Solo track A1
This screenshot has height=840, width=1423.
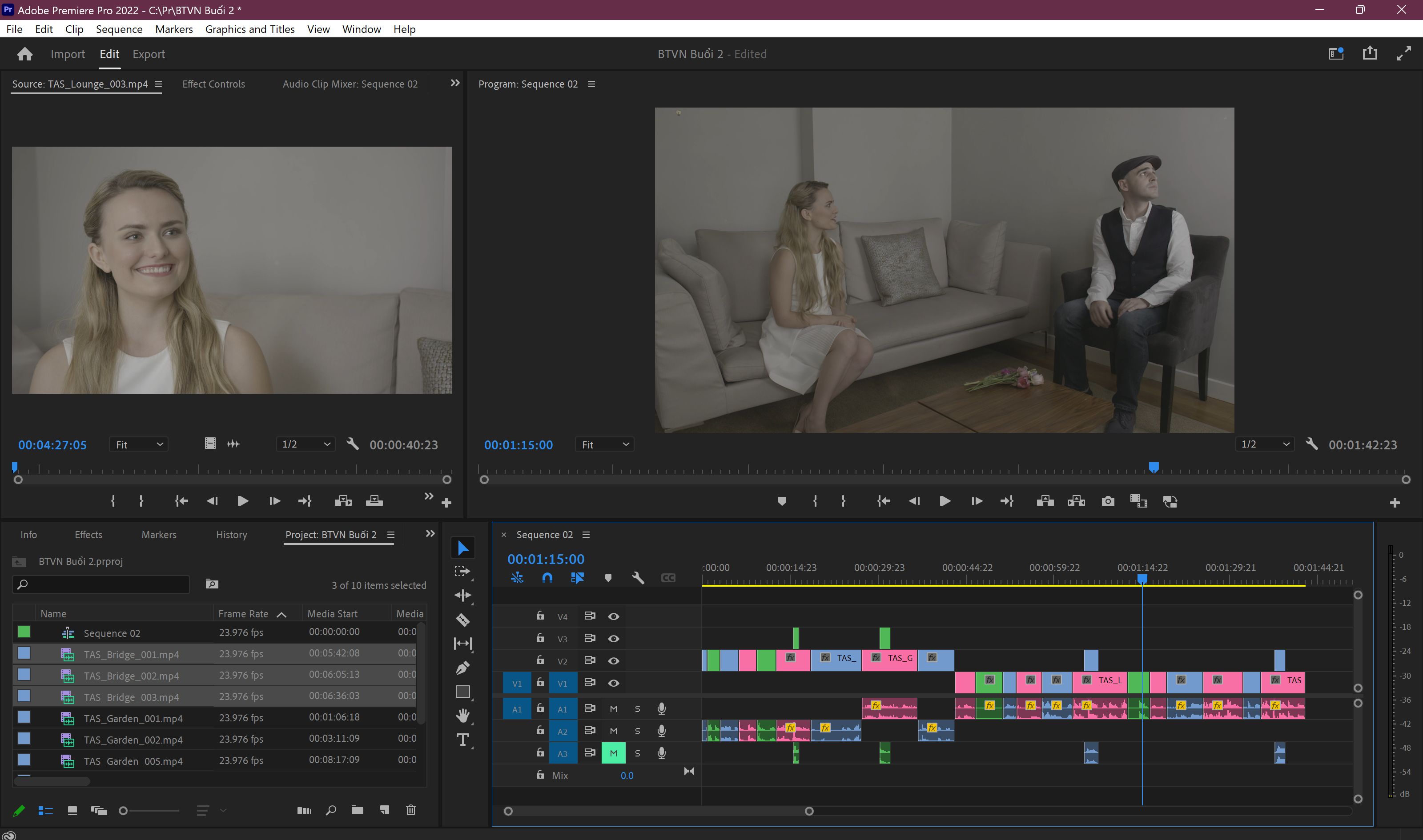click(x=638, y=709)
